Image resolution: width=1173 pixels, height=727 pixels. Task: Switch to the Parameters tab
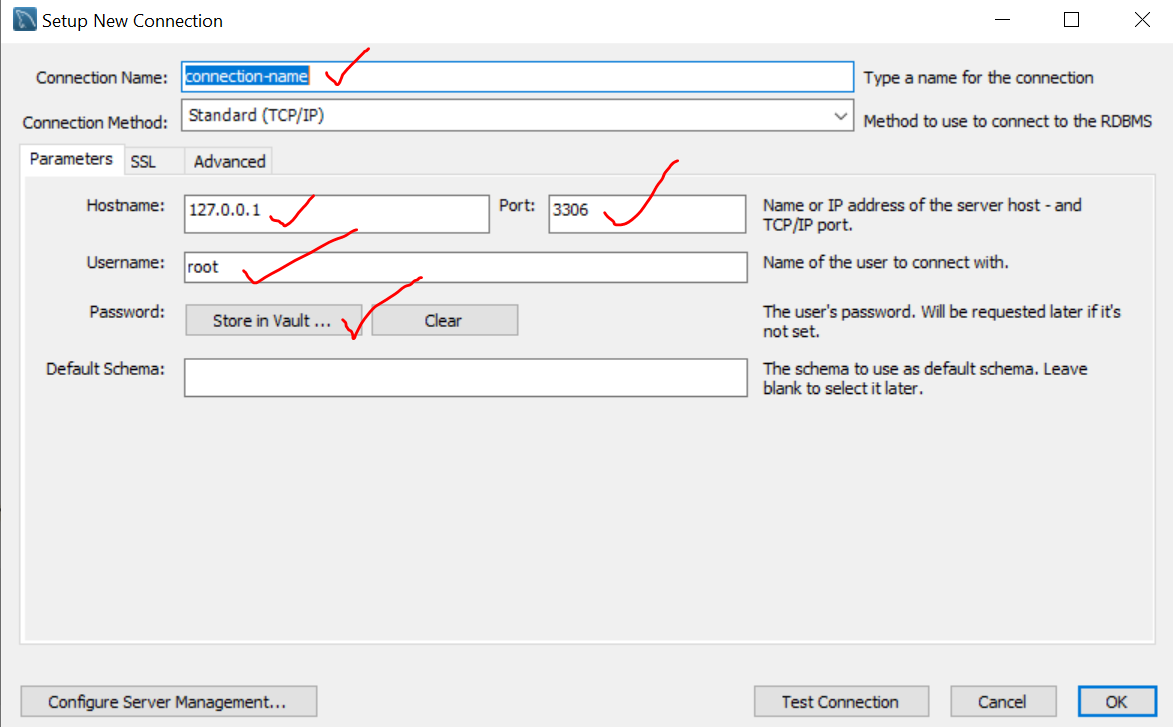[71, 159]
